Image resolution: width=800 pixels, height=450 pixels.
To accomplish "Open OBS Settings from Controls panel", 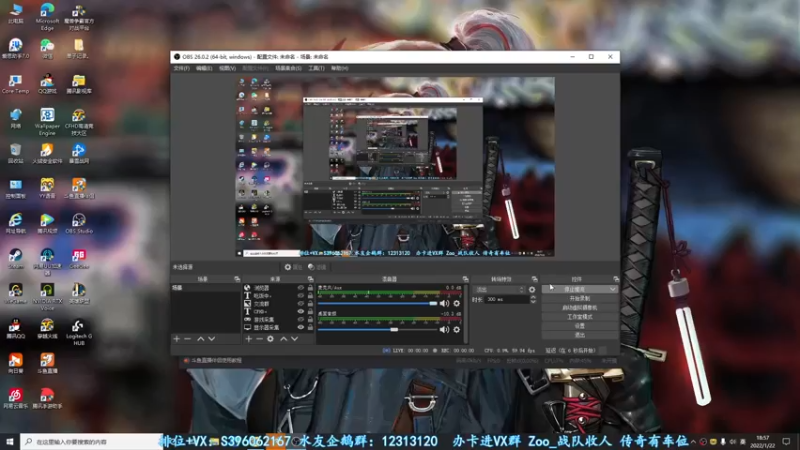I will click(580, 326).
